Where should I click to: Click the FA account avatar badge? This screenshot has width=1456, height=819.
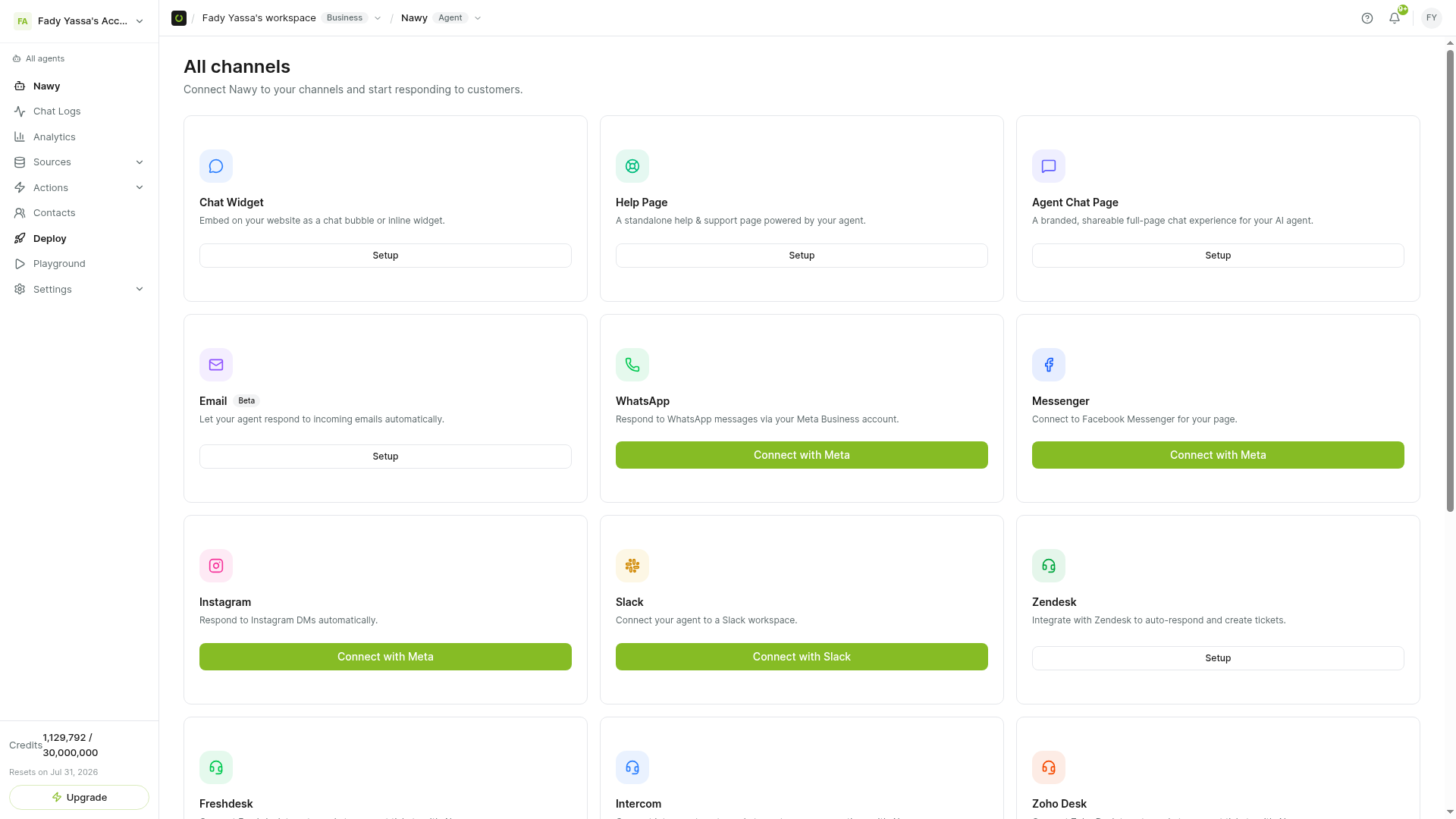(23, 21)
